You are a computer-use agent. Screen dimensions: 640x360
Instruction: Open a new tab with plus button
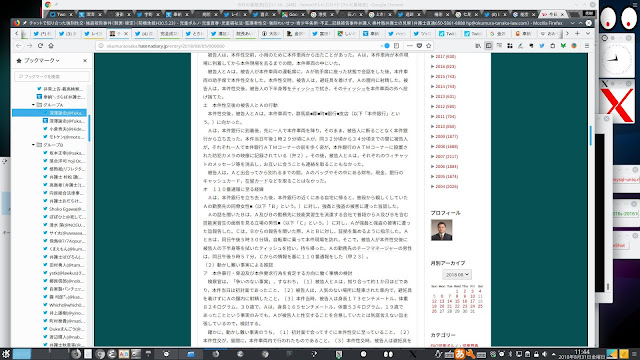pyautogui.click(x=577, y=33)
